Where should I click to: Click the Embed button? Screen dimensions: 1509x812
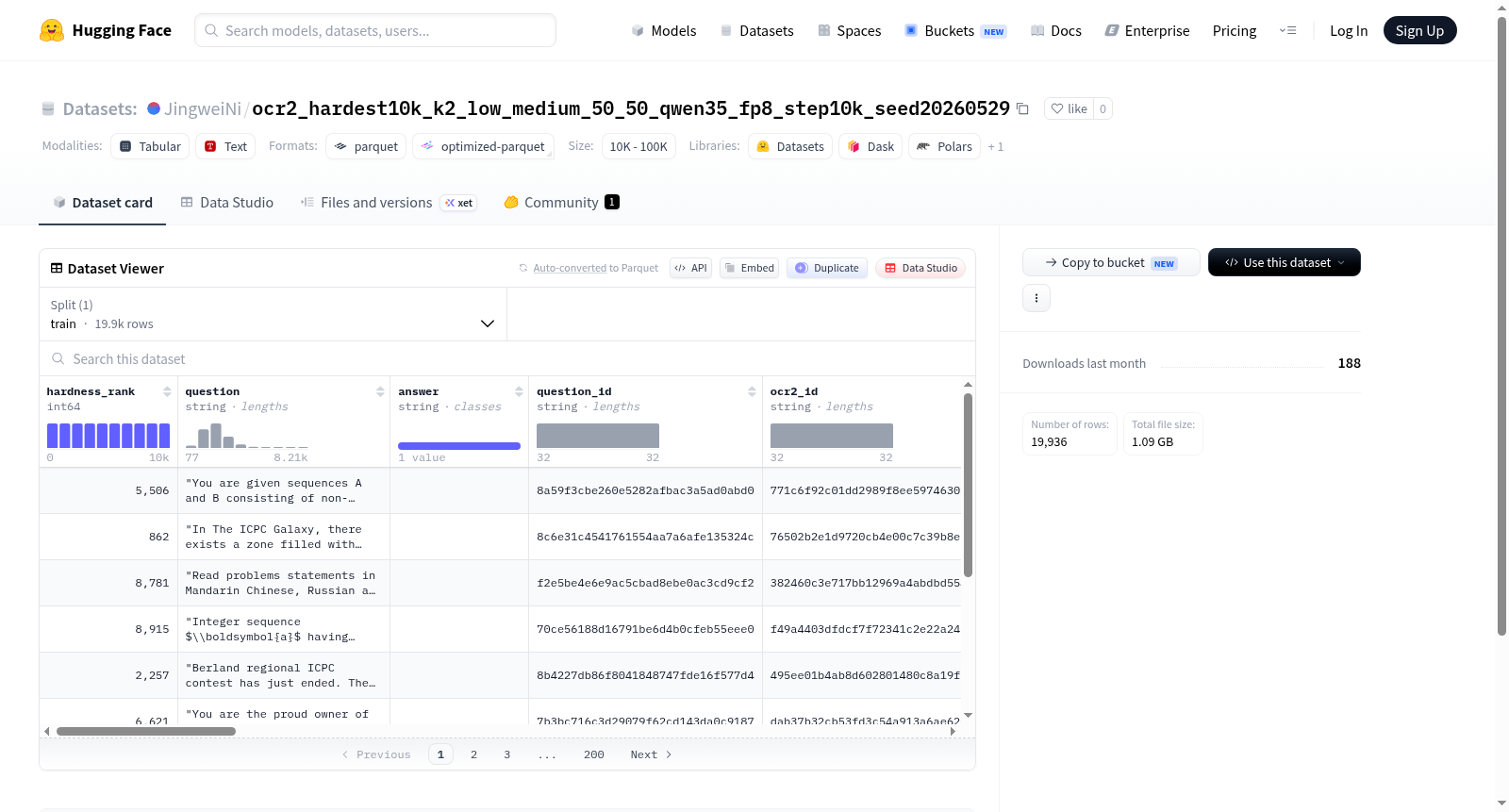(x=749, y=268)
